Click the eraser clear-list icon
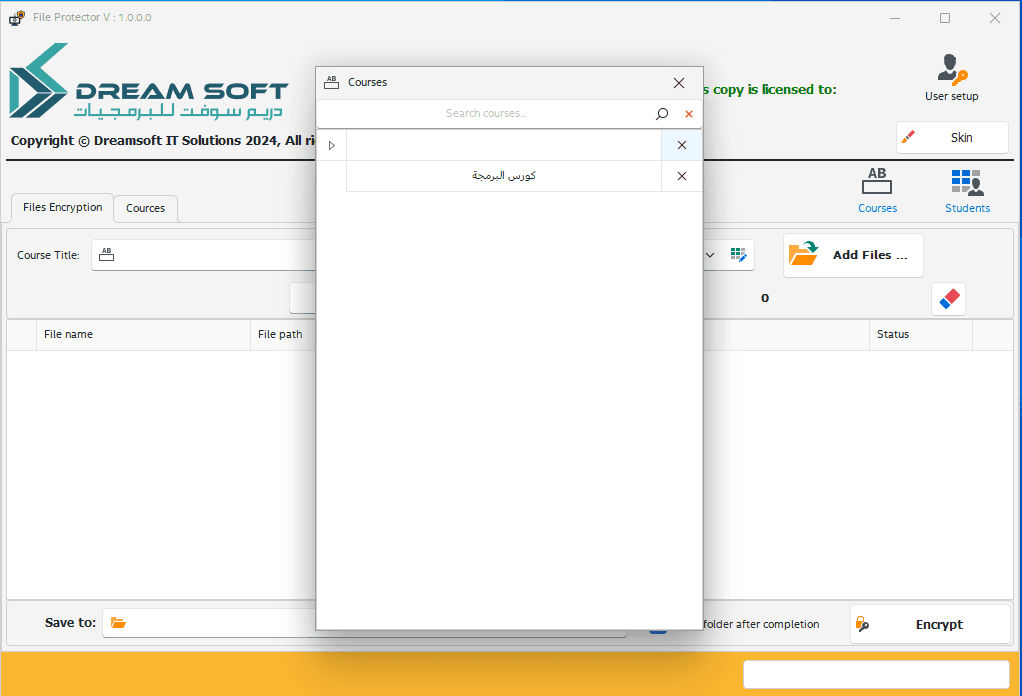This screenshot has height=696, width=1022. pyautogui.click(x=948, y=299)
